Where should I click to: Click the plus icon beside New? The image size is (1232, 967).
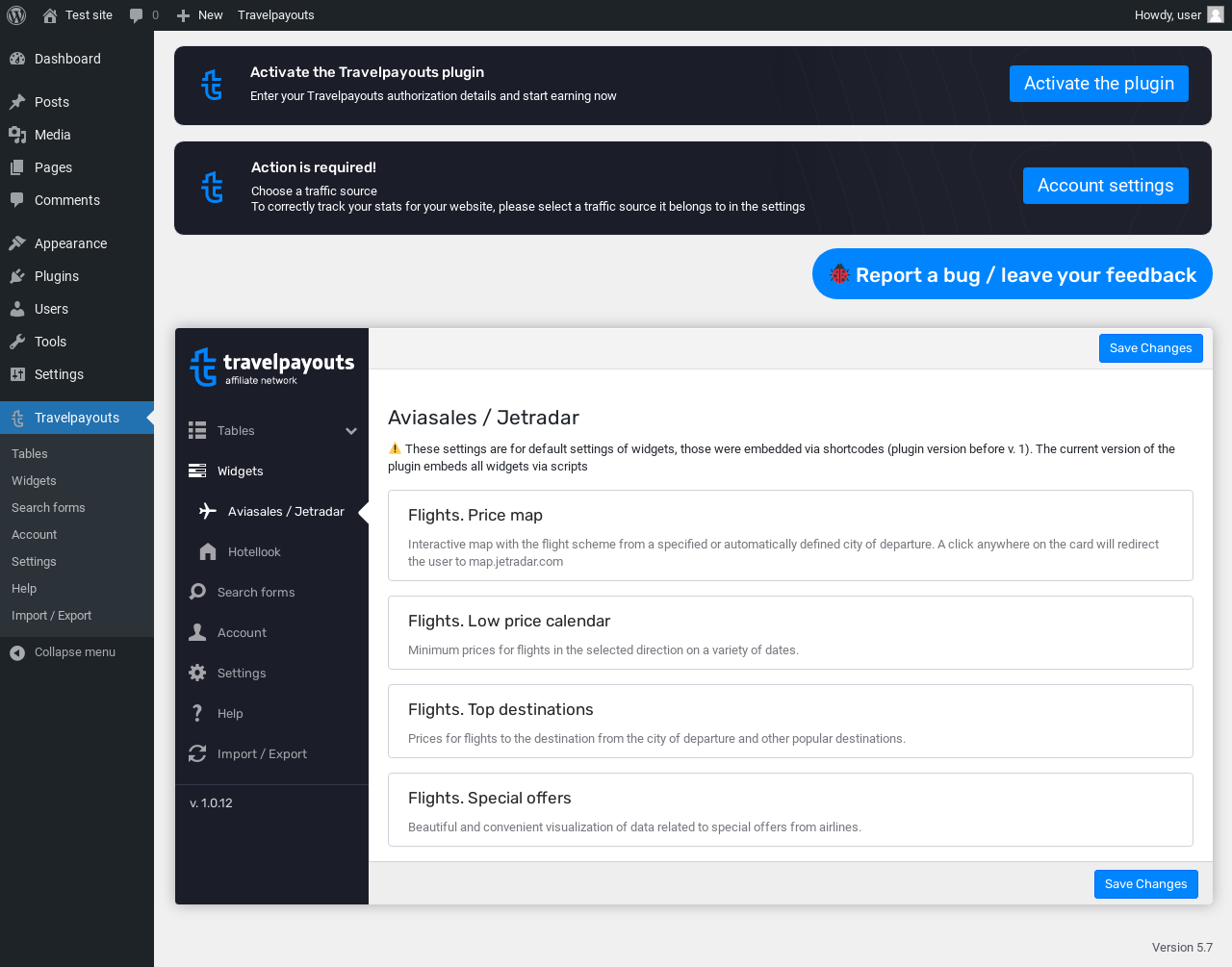183,15
